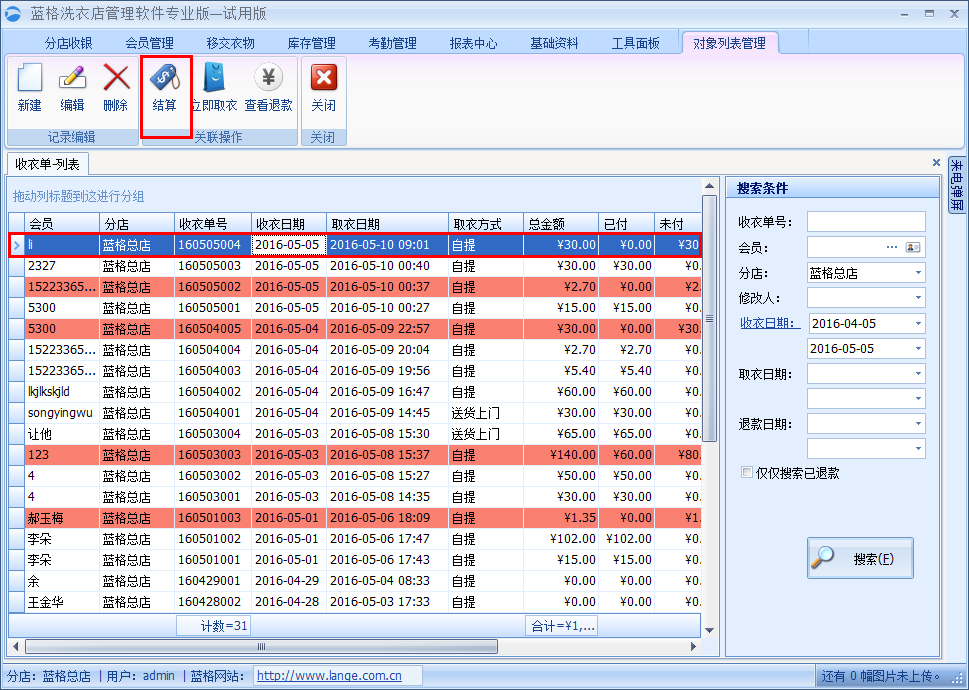Viewport: 969px width, 690px height.
Task: Open the first 退款日期 date dropdown
Action: click(918, 424)
